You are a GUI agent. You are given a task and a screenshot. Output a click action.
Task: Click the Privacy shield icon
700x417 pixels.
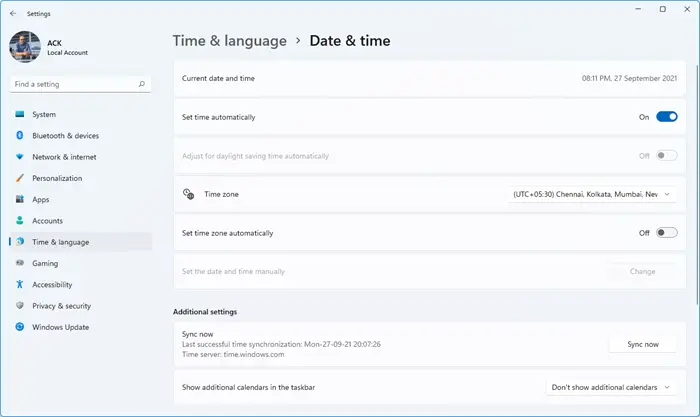20,305
